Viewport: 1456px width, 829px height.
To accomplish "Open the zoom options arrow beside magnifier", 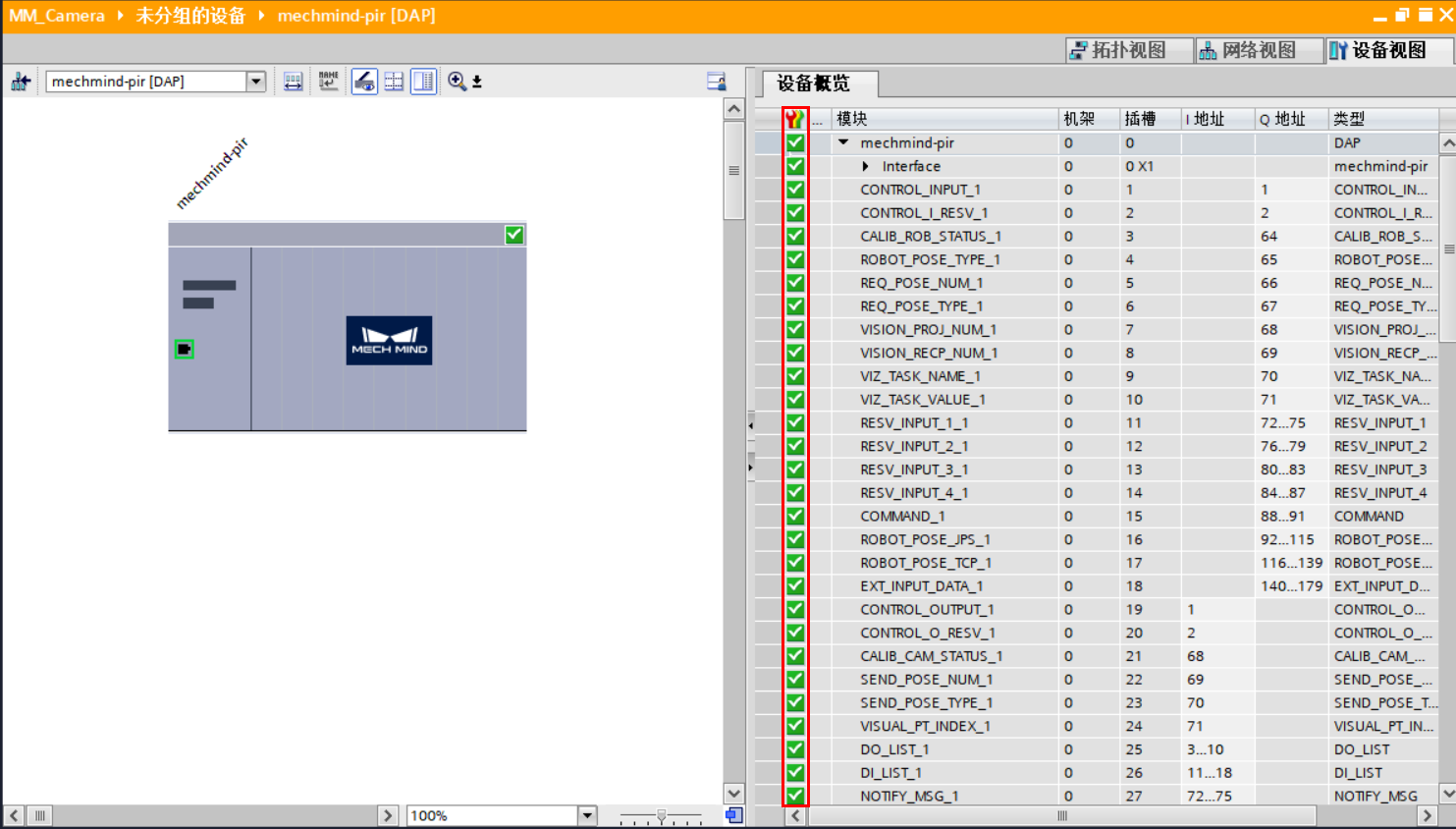I will click(x=477, y=83).
